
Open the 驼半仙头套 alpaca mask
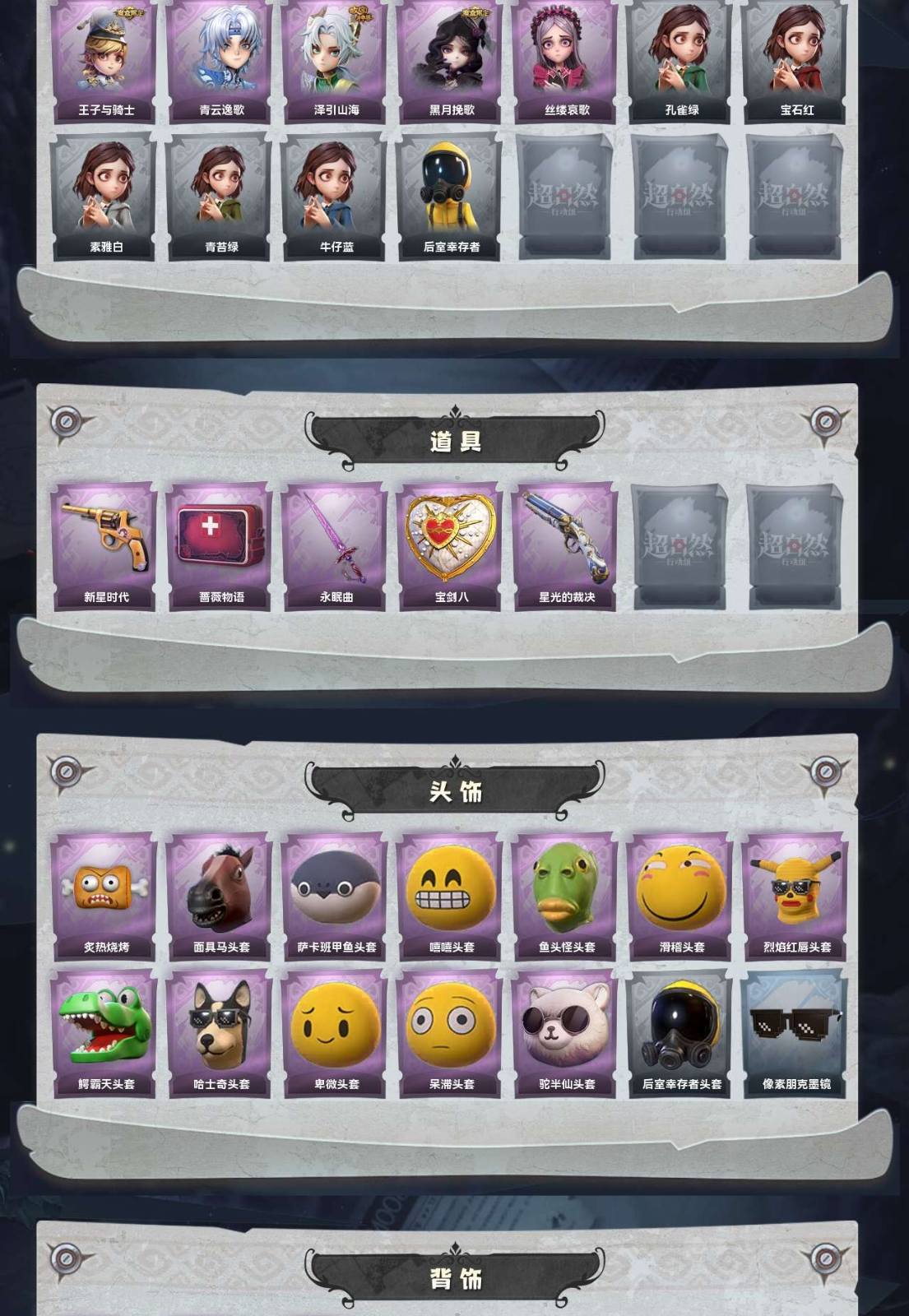click(565, 1034)
